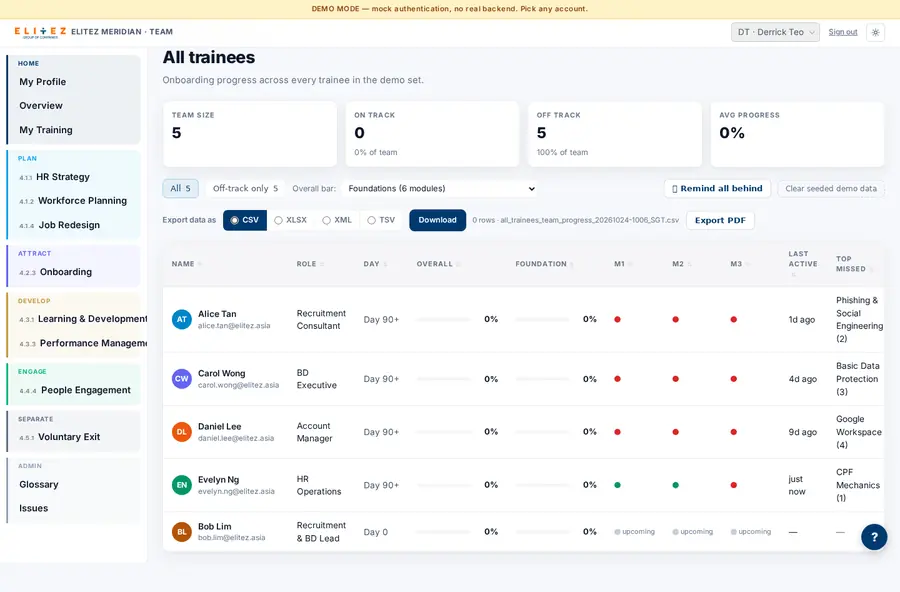Click Alice Tan's red M3 status dot
Viewport: 900px width, 592px height.
[734, 319]
